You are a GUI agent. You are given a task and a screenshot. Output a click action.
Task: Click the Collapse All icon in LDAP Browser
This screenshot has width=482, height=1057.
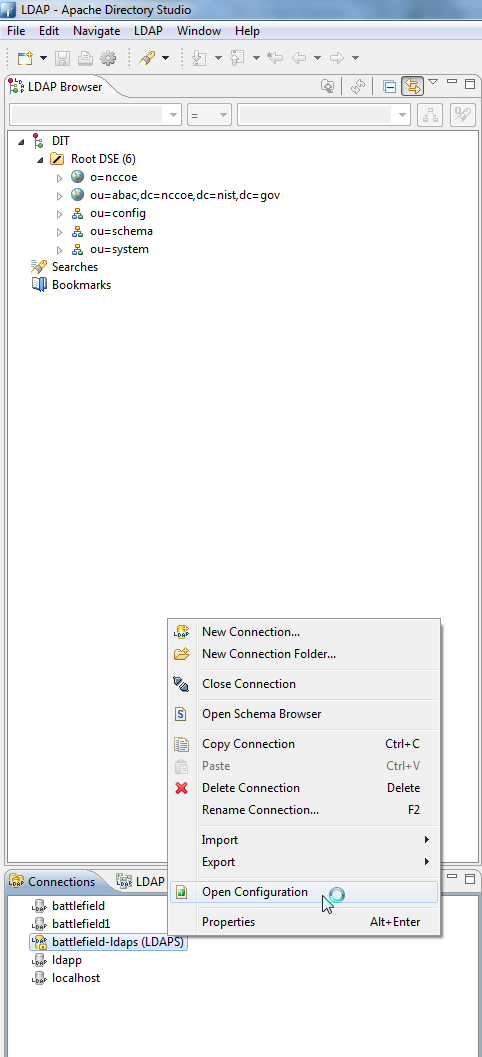click(x=389, y=86)
